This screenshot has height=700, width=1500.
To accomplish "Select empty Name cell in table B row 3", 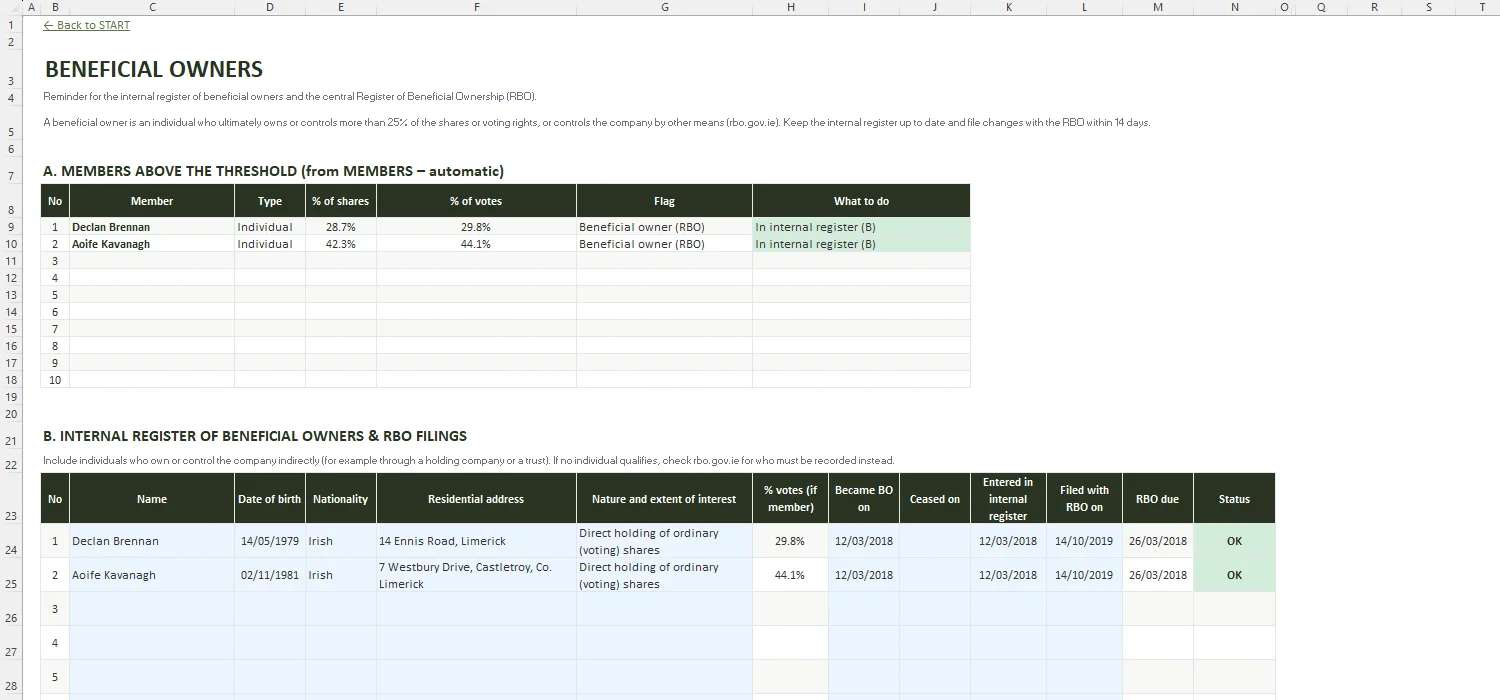I will pos(152,609).
